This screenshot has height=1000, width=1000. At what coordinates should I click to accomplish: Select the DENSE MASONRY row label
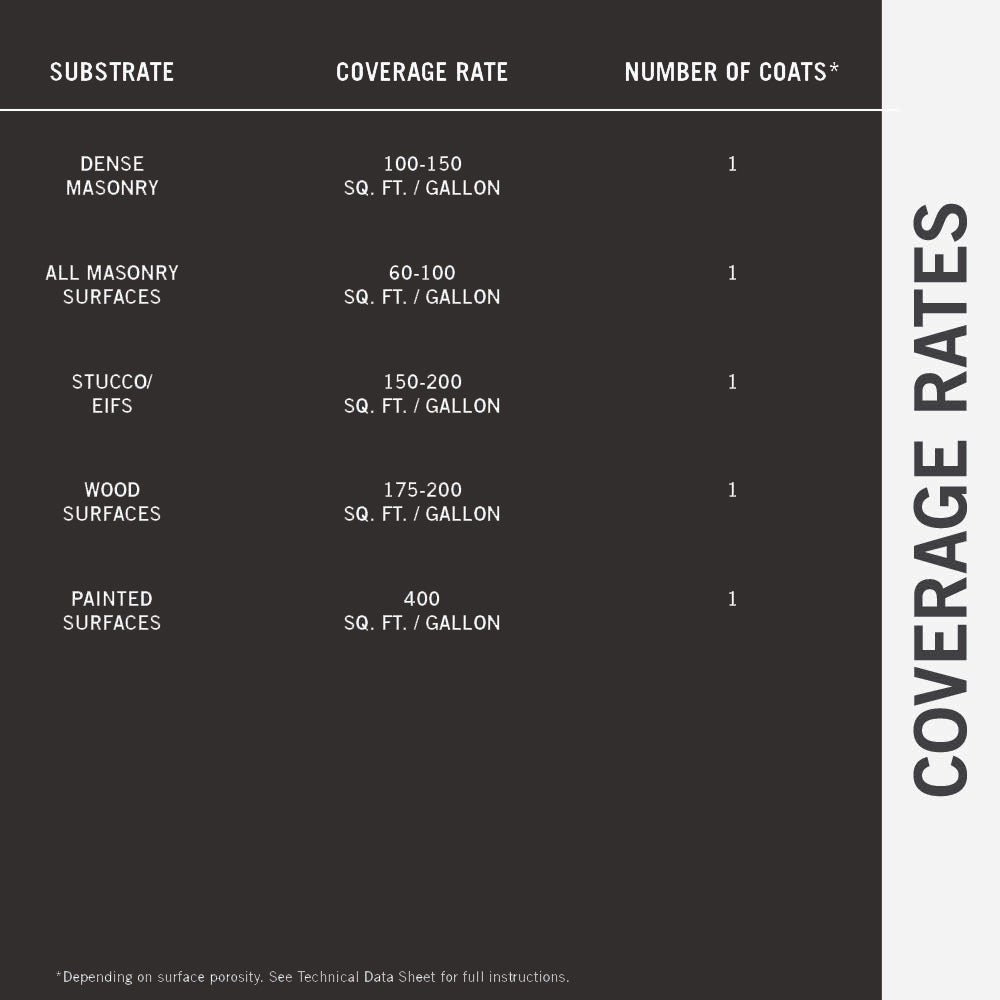pyautogui.click(x=112, y=176)
